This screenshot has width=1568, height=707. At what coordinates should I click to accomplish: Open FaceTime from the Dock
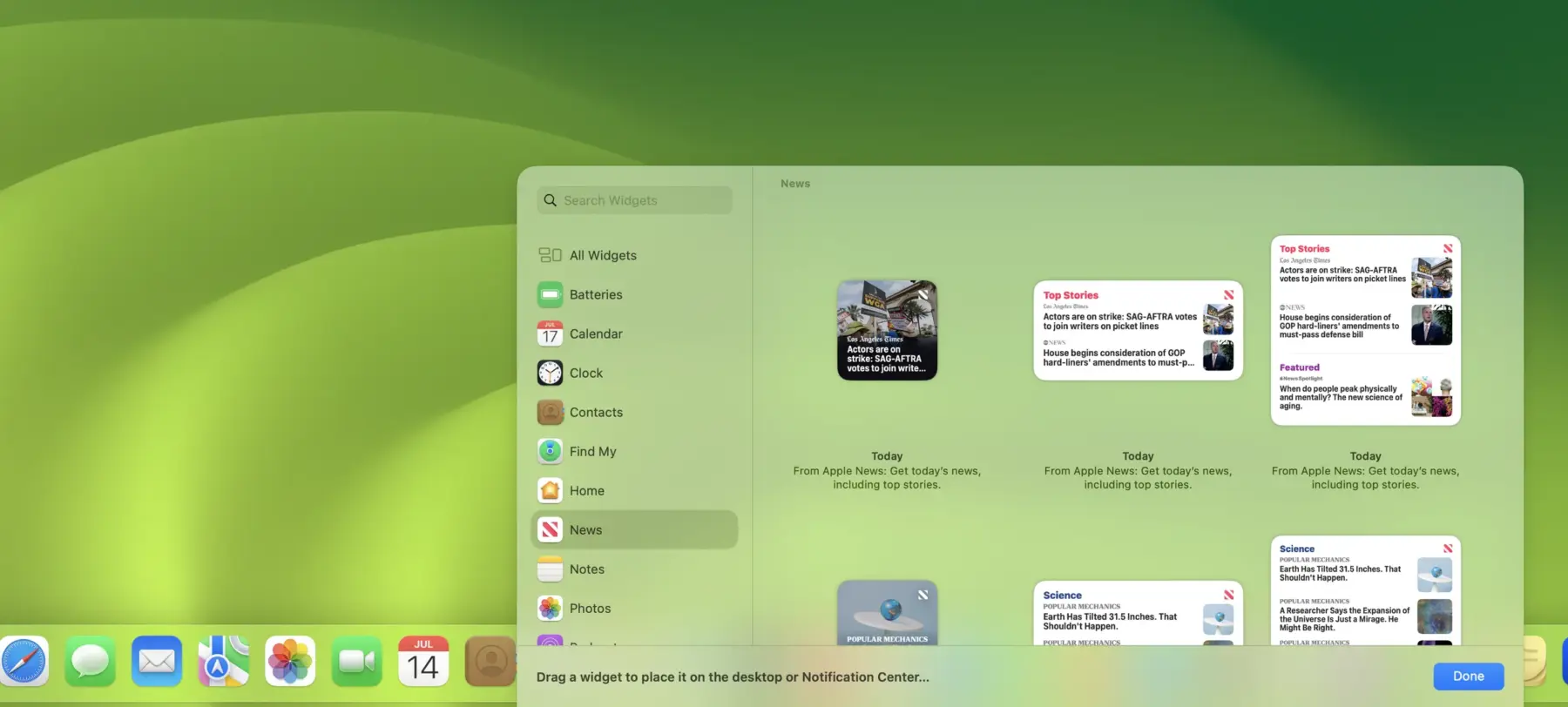(356, 662)
